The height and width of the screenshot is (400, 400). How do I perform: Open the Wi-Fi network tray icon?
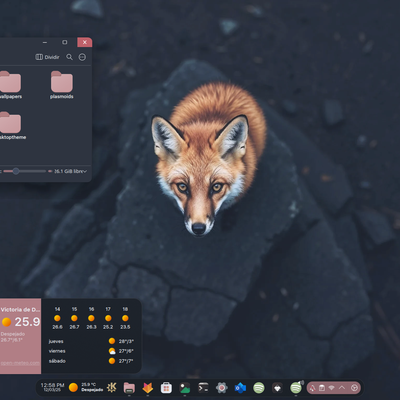331,388
